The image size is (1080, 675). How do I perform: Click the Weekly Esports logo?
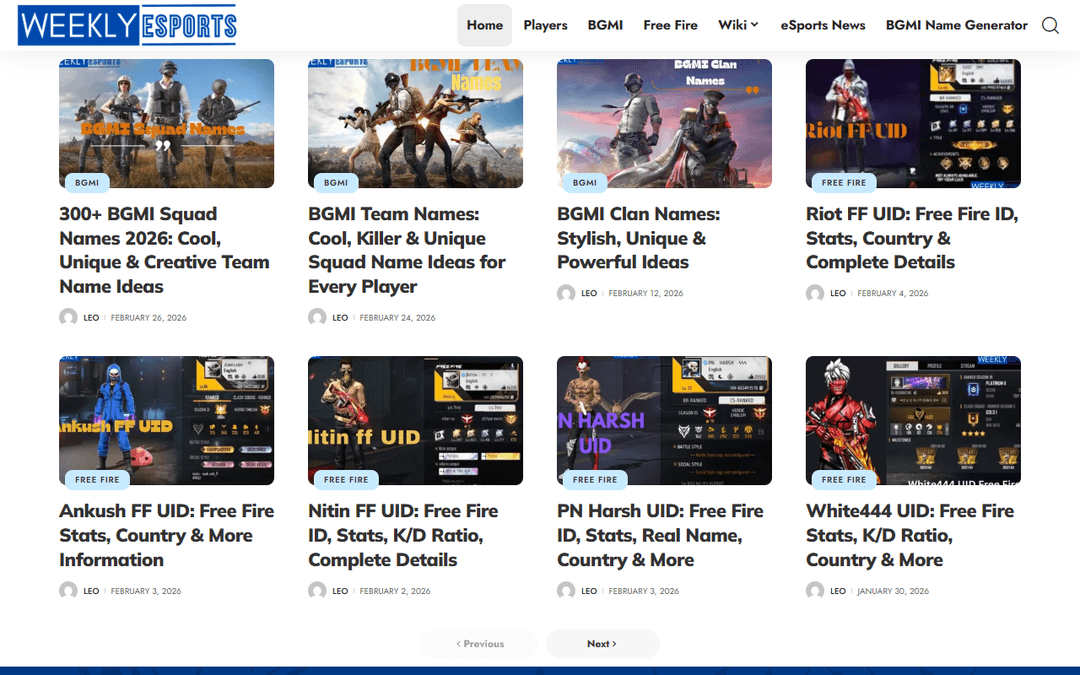[127, 25]
